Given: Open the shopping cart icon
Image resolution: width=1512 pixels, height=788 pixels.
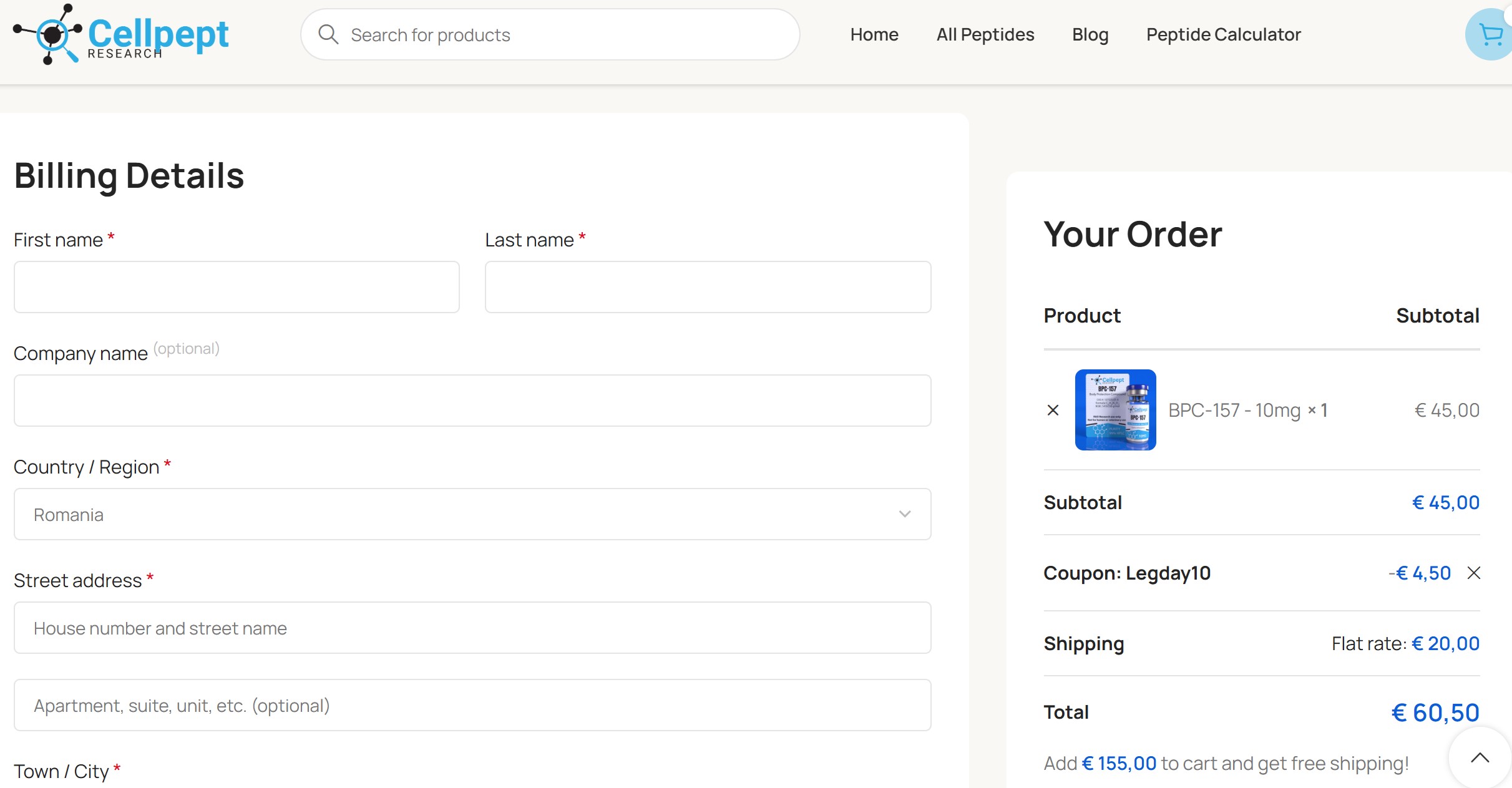Looking at the screenshot, I should click(1490, 34).
